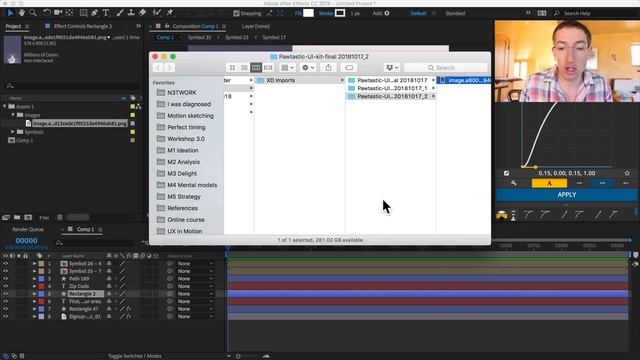This screenshot has height=360, width=640.
Task: Click the zoom magnifier icon in Flow panel
Action: tap(513, 183)
